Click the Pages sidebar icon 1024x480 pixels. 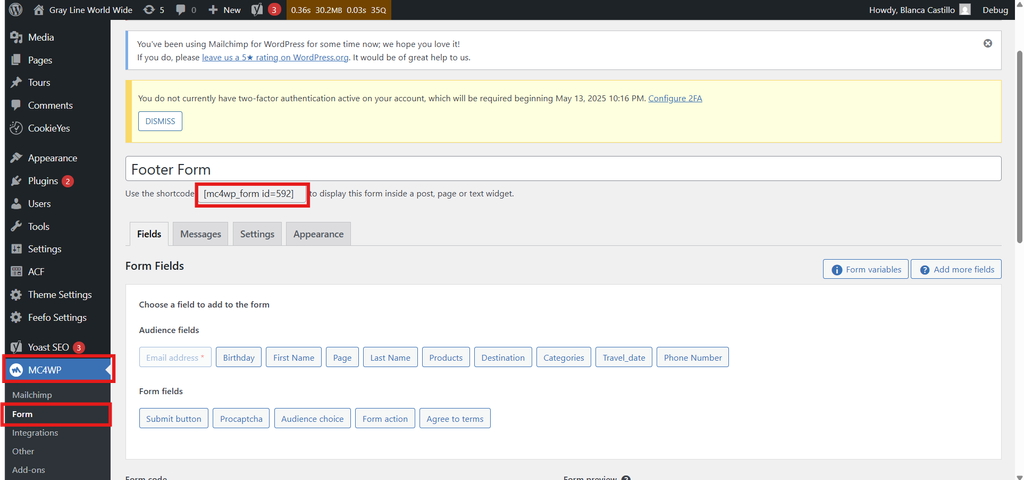[17, 60]
